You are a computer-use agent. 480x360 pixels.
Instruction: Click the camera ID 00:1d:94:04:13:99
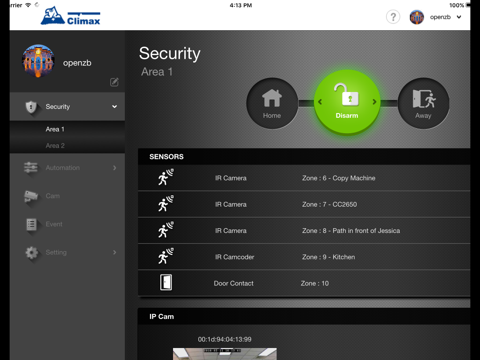tap(225, 339)
